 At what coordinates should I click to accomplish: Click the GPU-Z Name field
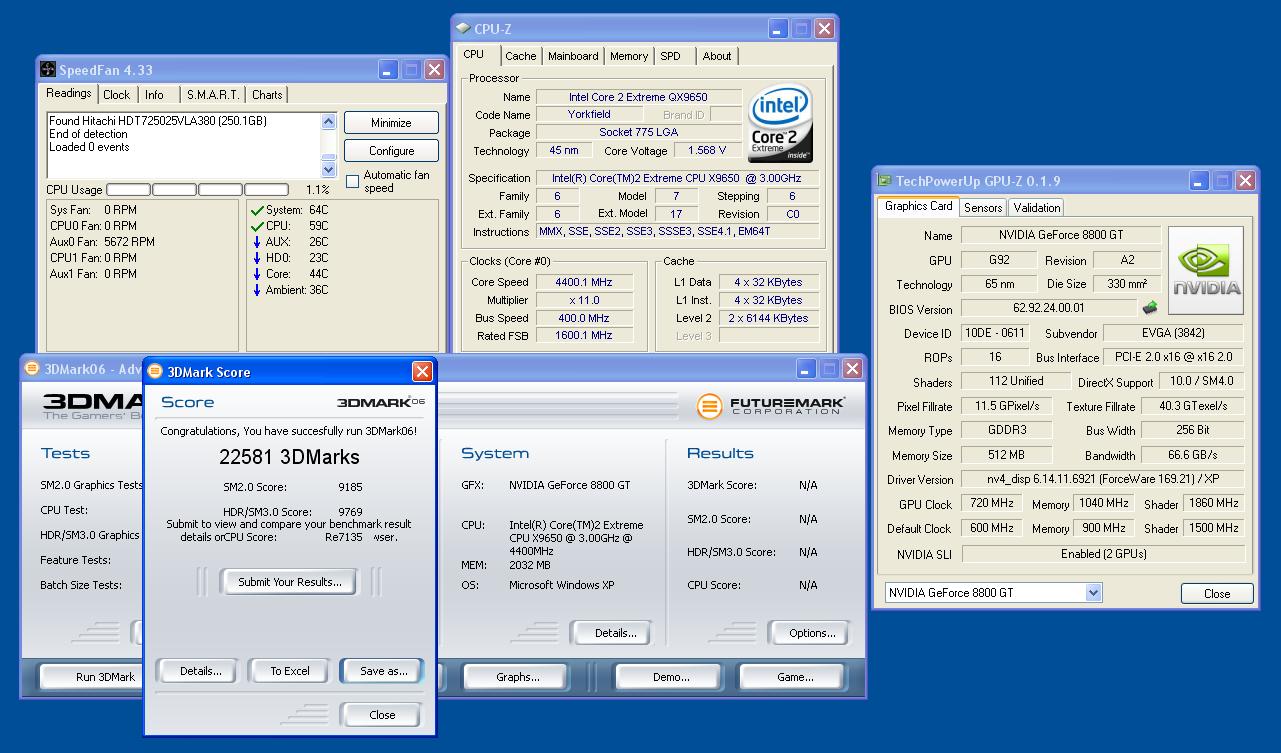1061,235
